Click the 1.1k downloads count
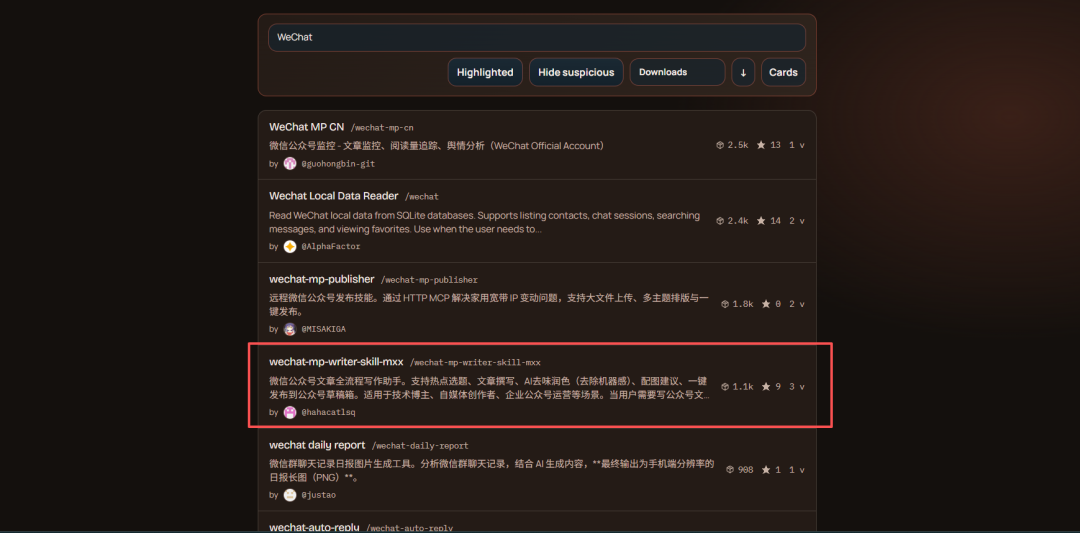 742,386
